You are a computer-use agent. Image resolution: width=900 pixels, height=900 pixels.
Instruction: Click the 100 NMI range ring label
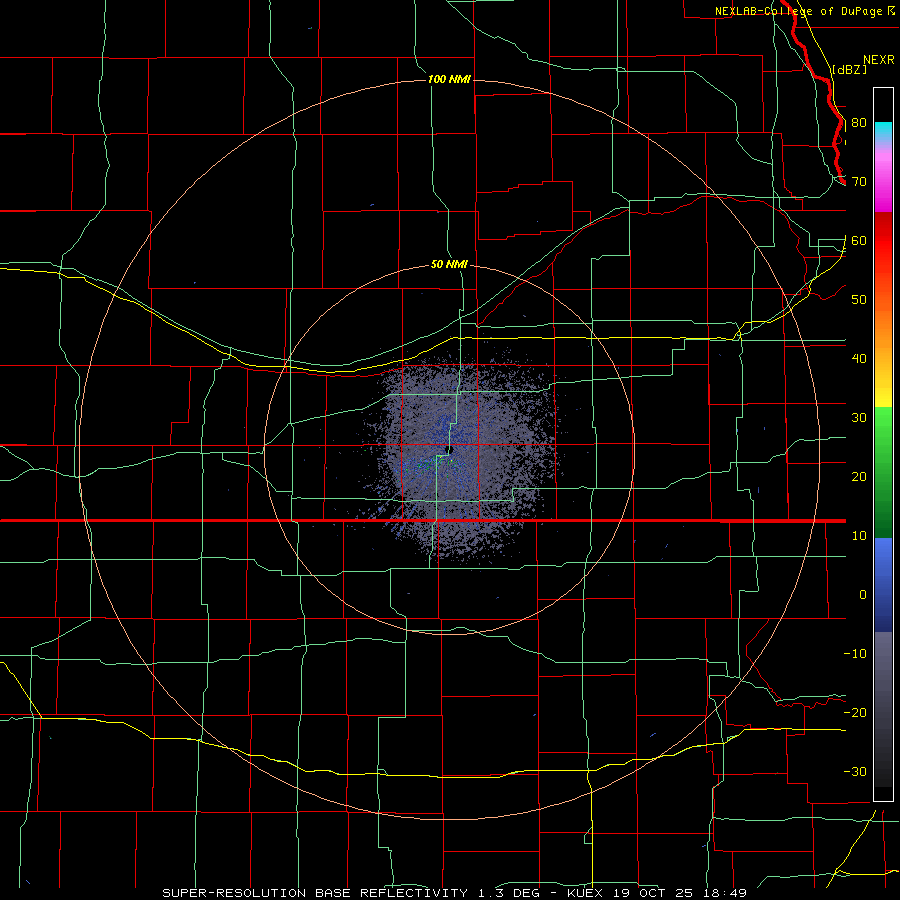[449, 79]
